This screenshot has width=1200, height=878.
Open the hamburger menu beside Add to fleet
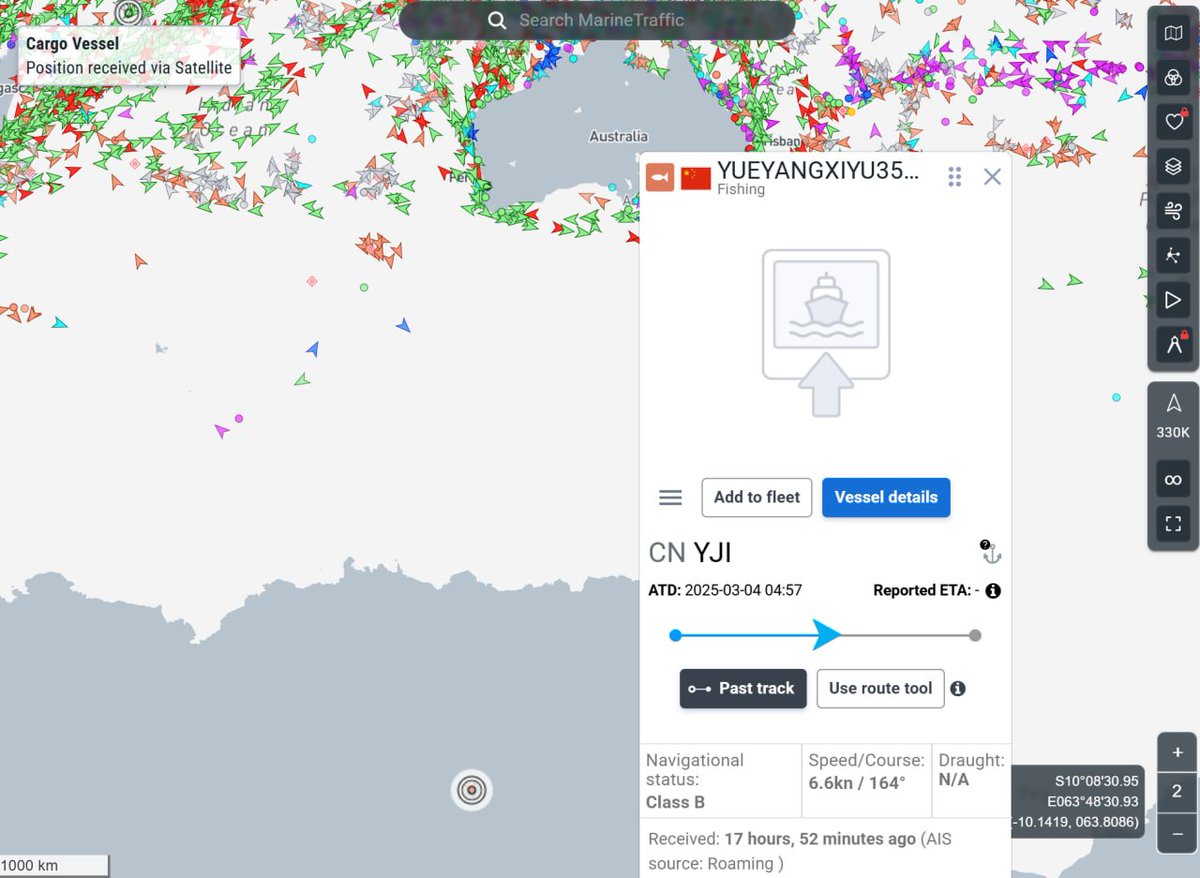coord(670,498)
